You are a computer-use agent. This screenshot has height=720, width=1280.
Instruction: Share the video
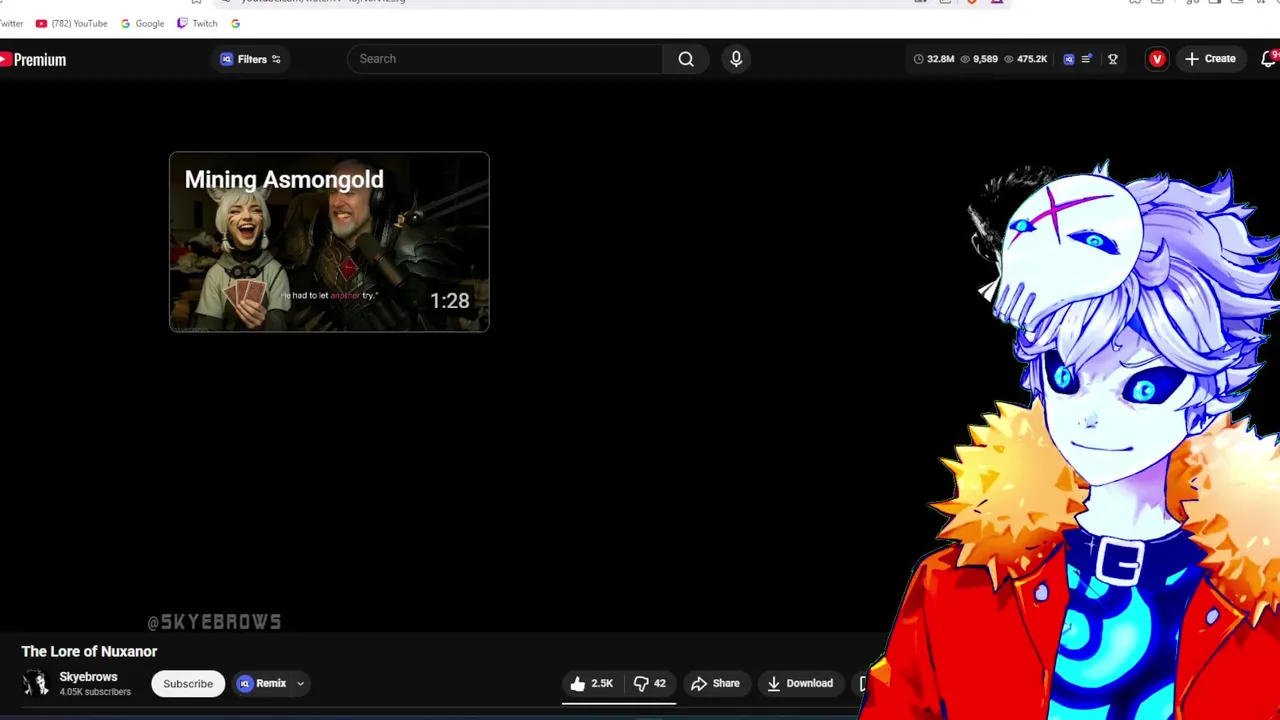click(716, 684)
